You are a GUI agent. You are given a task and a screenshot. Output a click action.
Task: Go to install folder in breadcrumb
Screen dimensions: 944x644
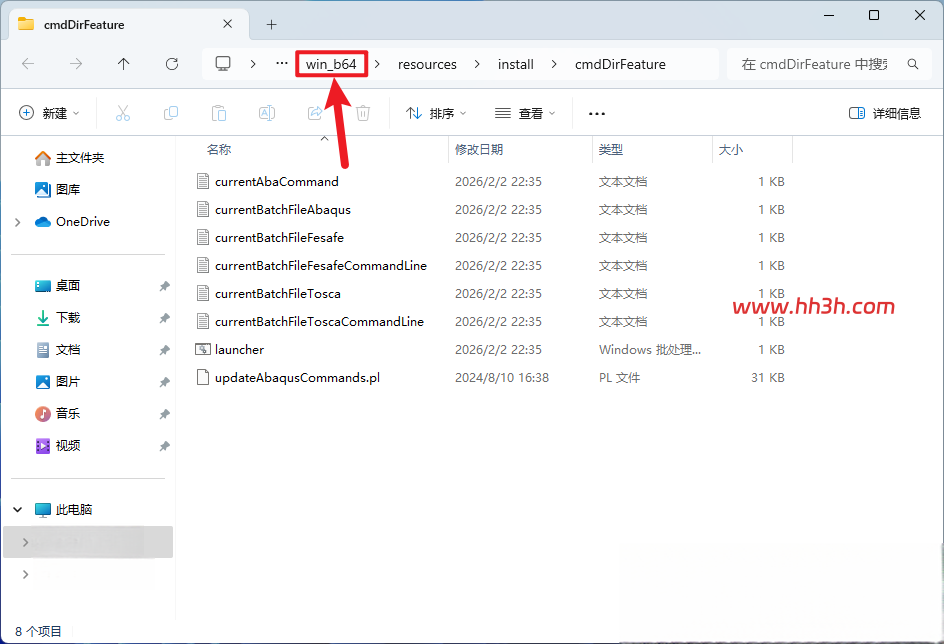(515, 64)
